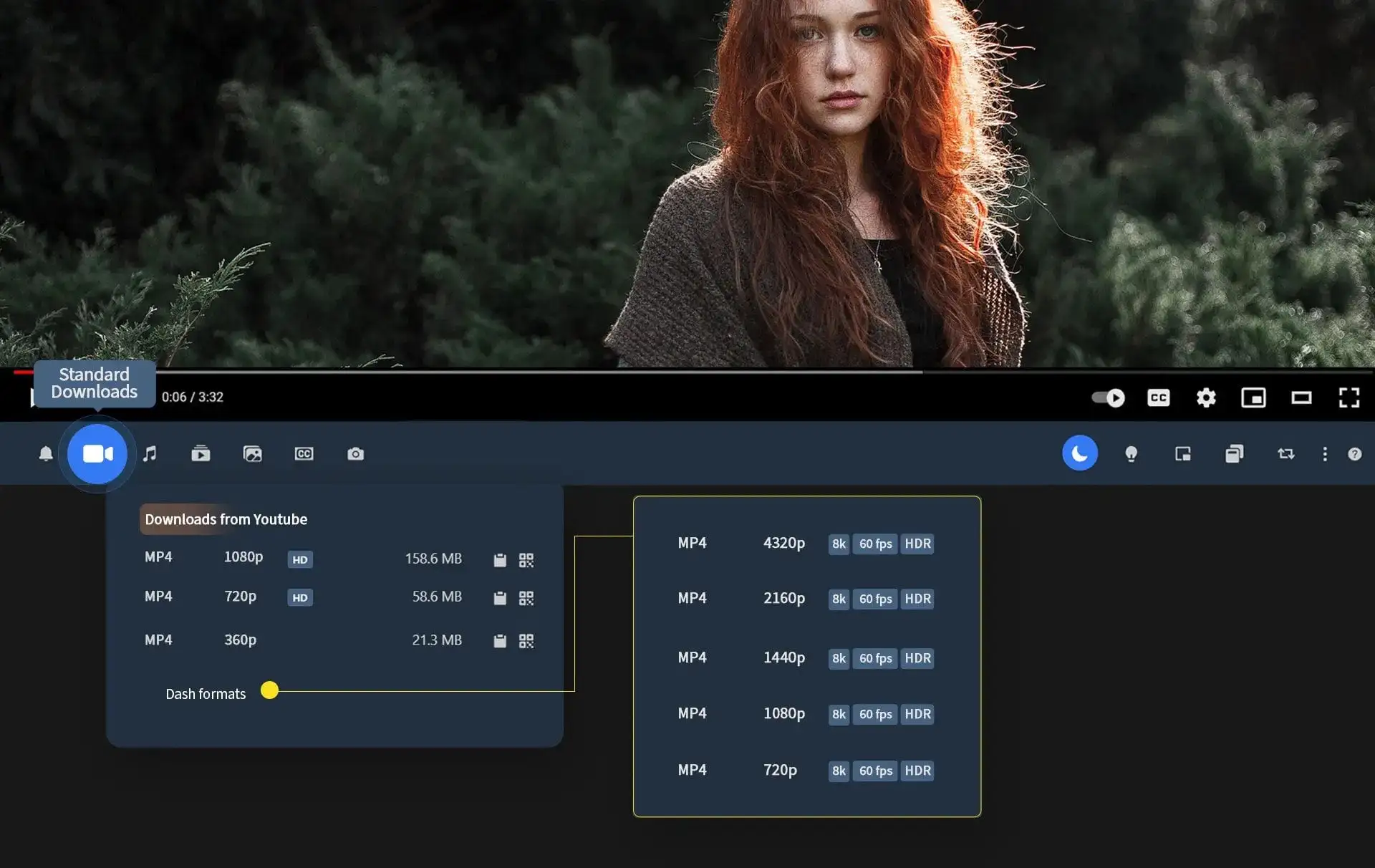Enter fullscreen mode
The height and width of the screenshot is (868, 1375).
[x=1349, y=397]
